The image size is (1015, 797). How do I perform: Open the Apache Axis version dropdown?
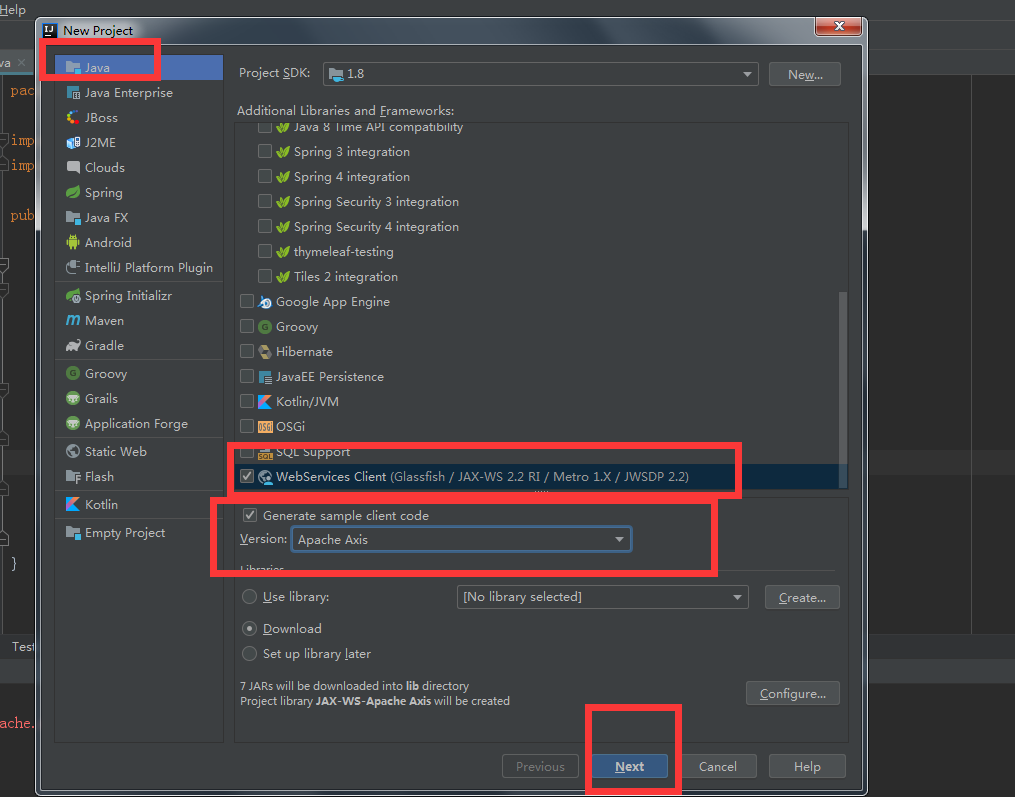pyautogui.click(x=620, y=539)
